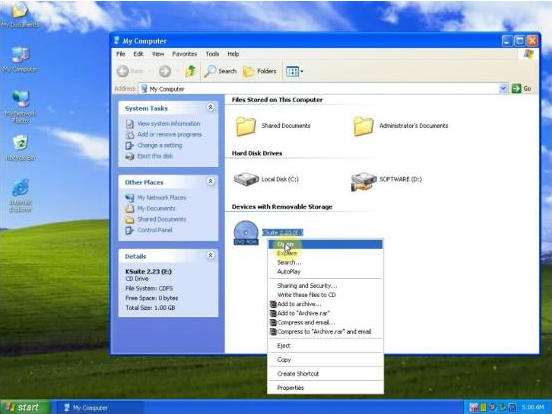The image size is (552, 414).
Task: Click Eject this disk link
Action: coord(155,156)
